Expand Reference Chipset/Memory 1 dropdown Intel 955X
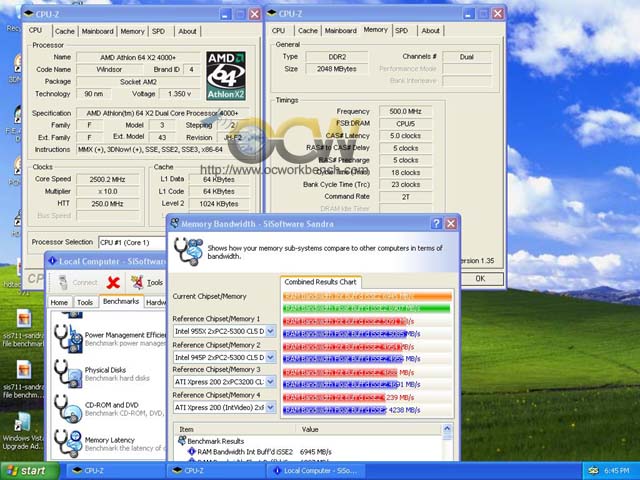 (271, 331)
